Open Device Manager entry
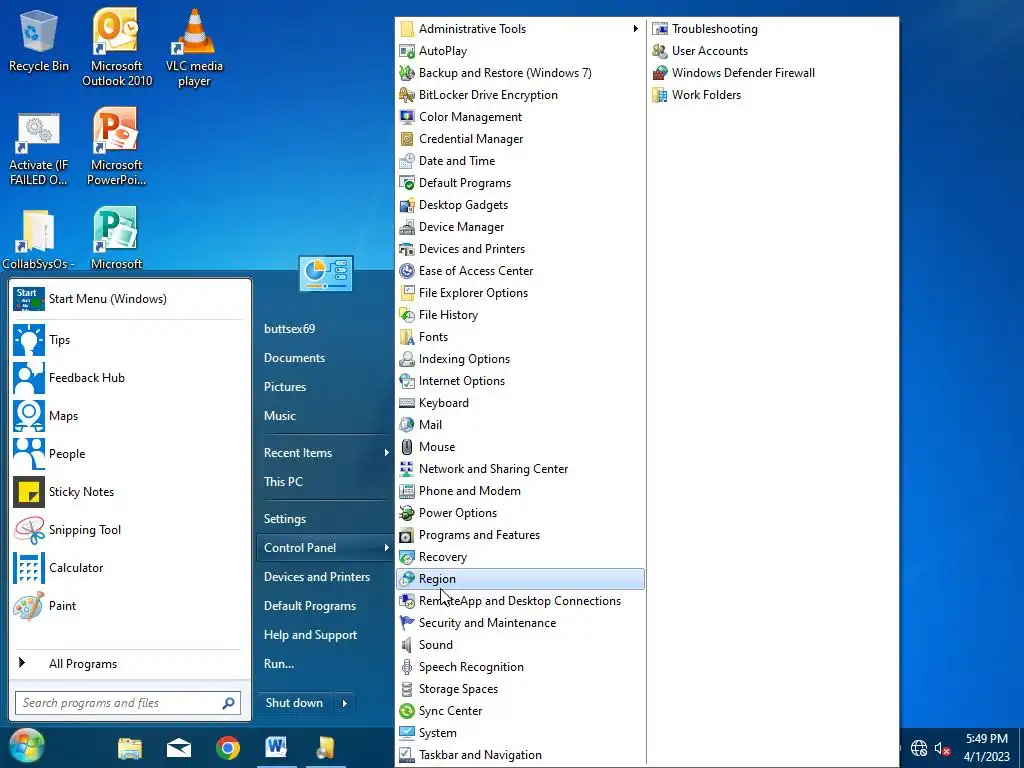The width and height of the screenshot is (1024, 768). 520,227
